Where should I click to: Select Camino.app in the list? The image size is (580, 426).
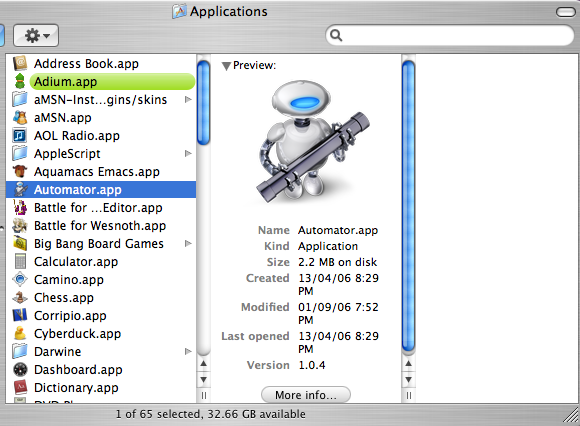pos(101,279)
